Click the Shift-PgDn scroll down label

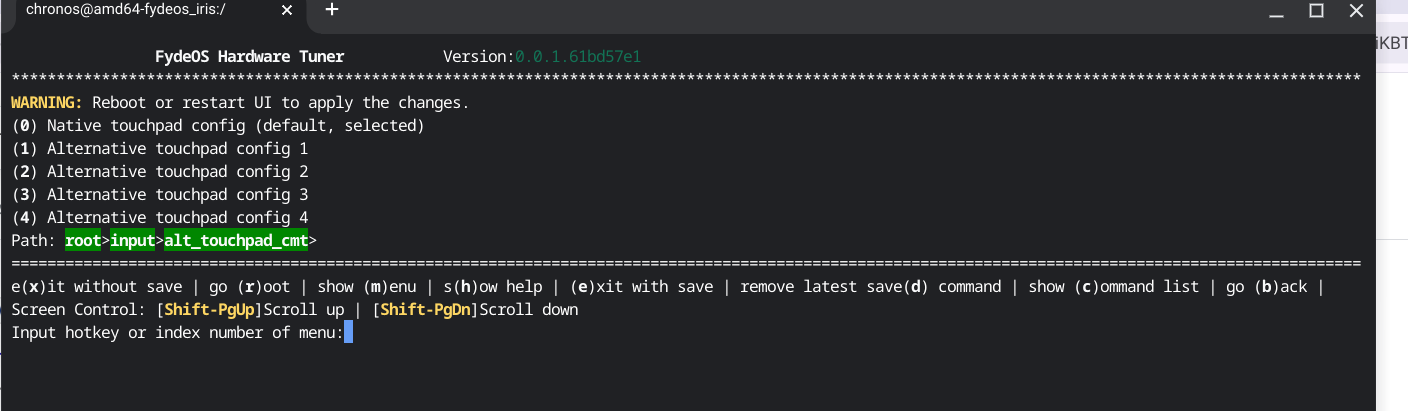(475, 310)
